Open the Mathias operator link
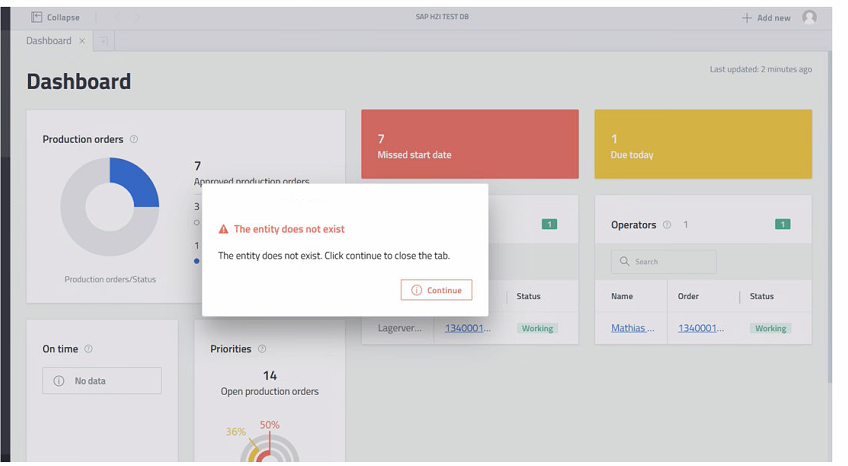 [632, 328]
